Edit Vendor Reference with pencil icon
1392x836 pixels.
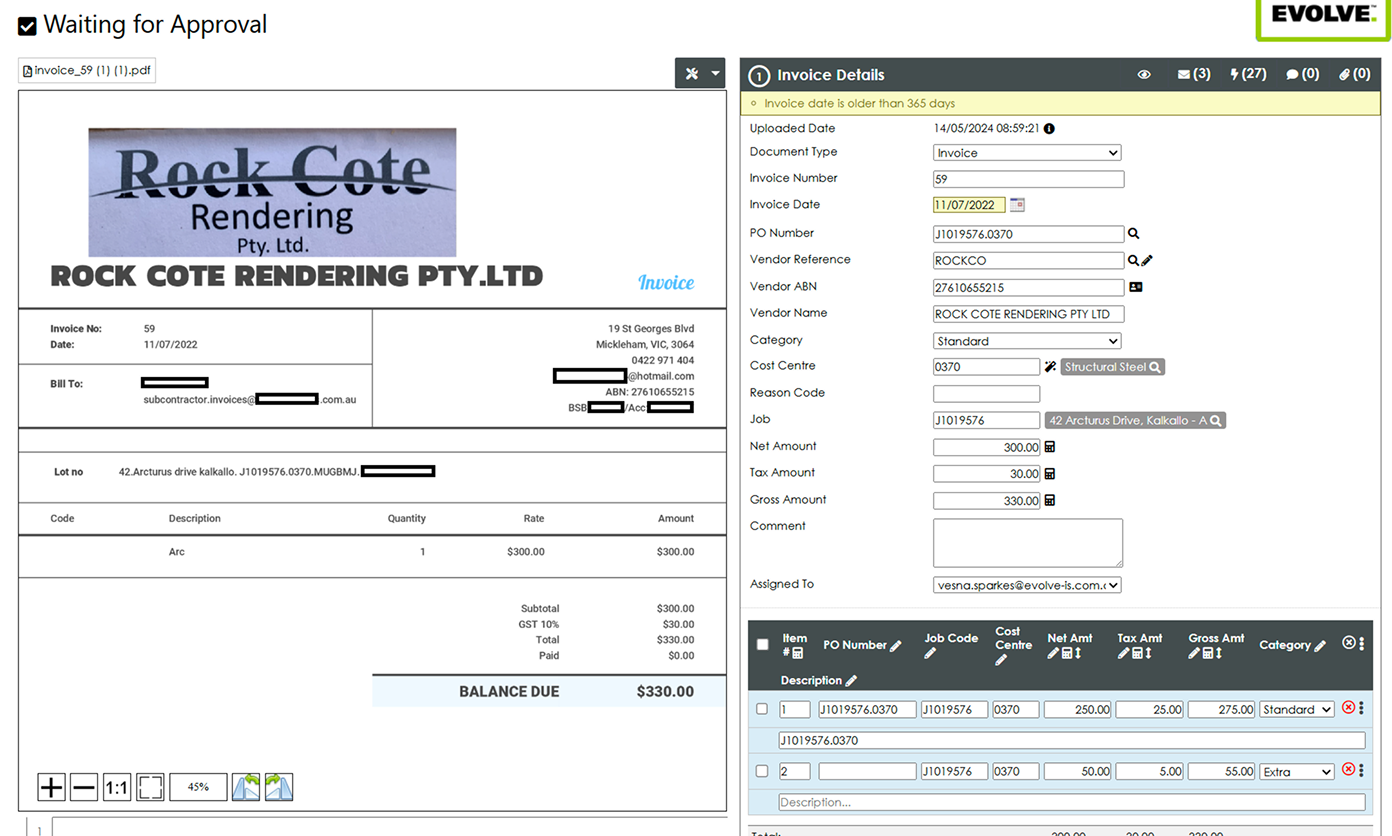[1147, 260]
